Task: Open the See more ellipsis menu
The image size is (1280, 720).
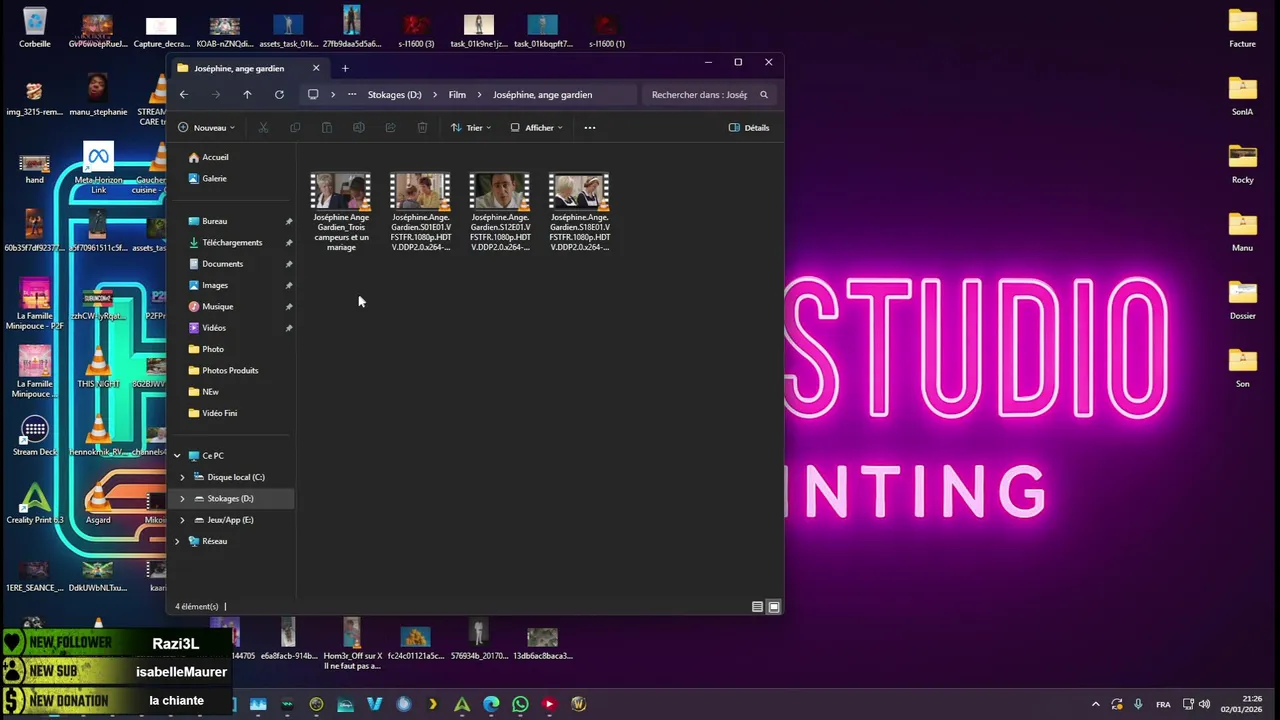Action: pos(590,128)
